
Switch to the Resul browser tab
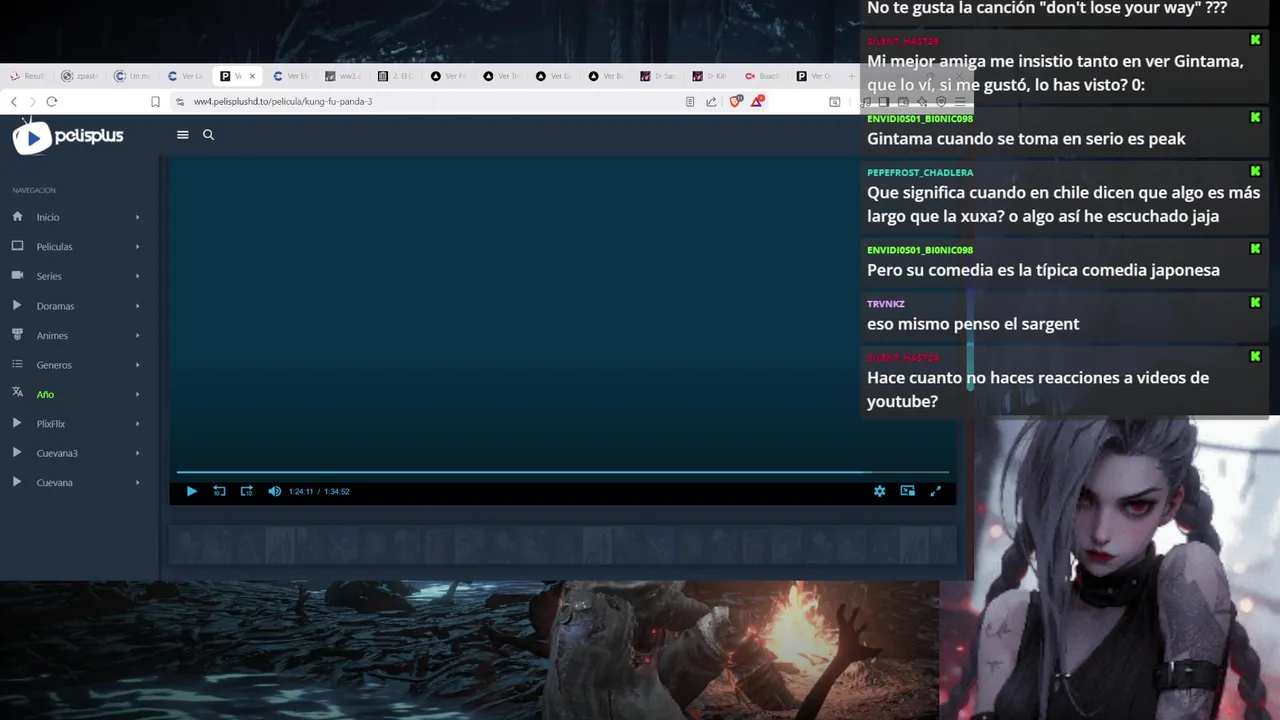coord(27,76)
